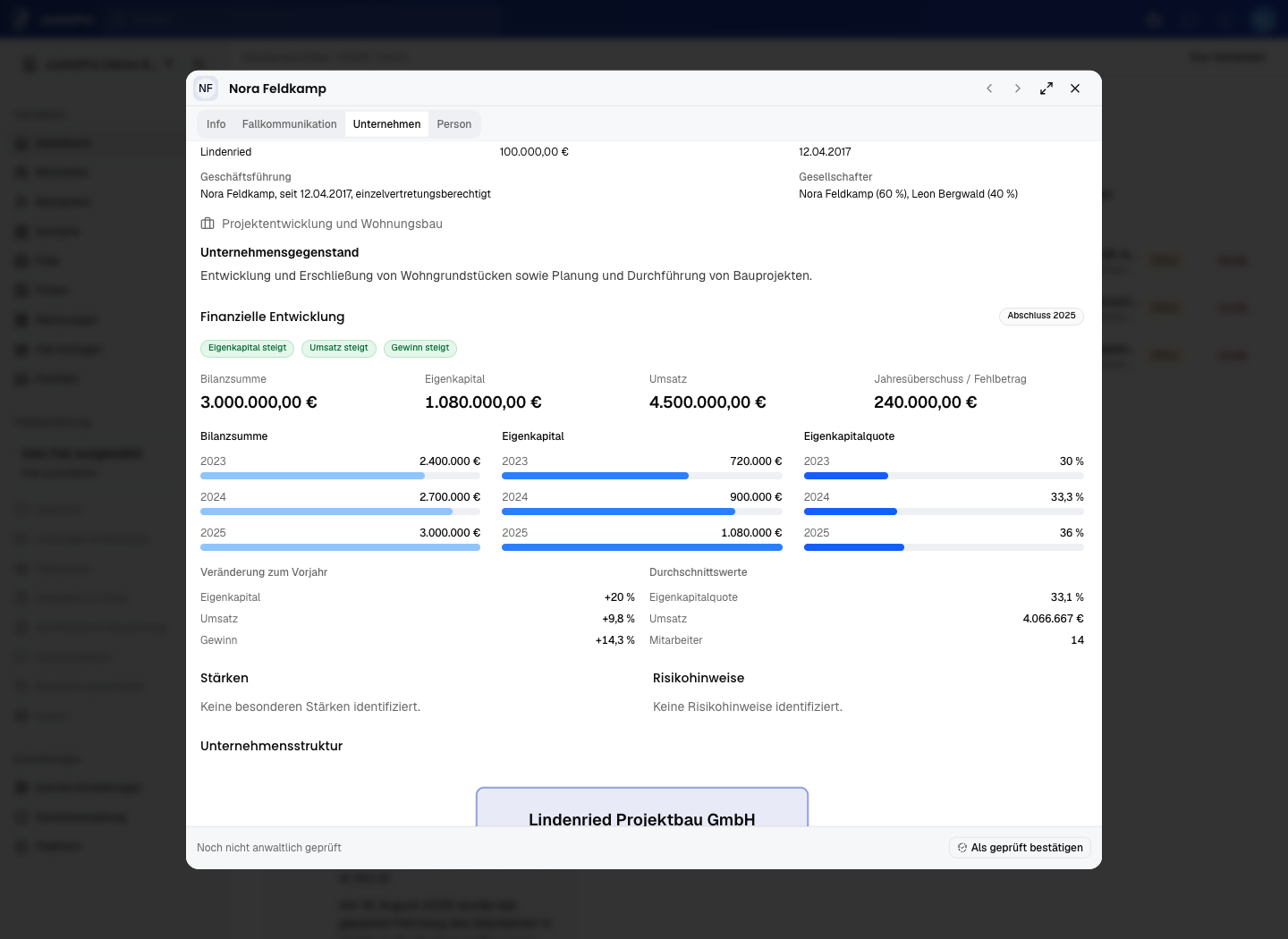
Task: Click the Unternehmensstruktur heading
Action: (x=272, y=746)
